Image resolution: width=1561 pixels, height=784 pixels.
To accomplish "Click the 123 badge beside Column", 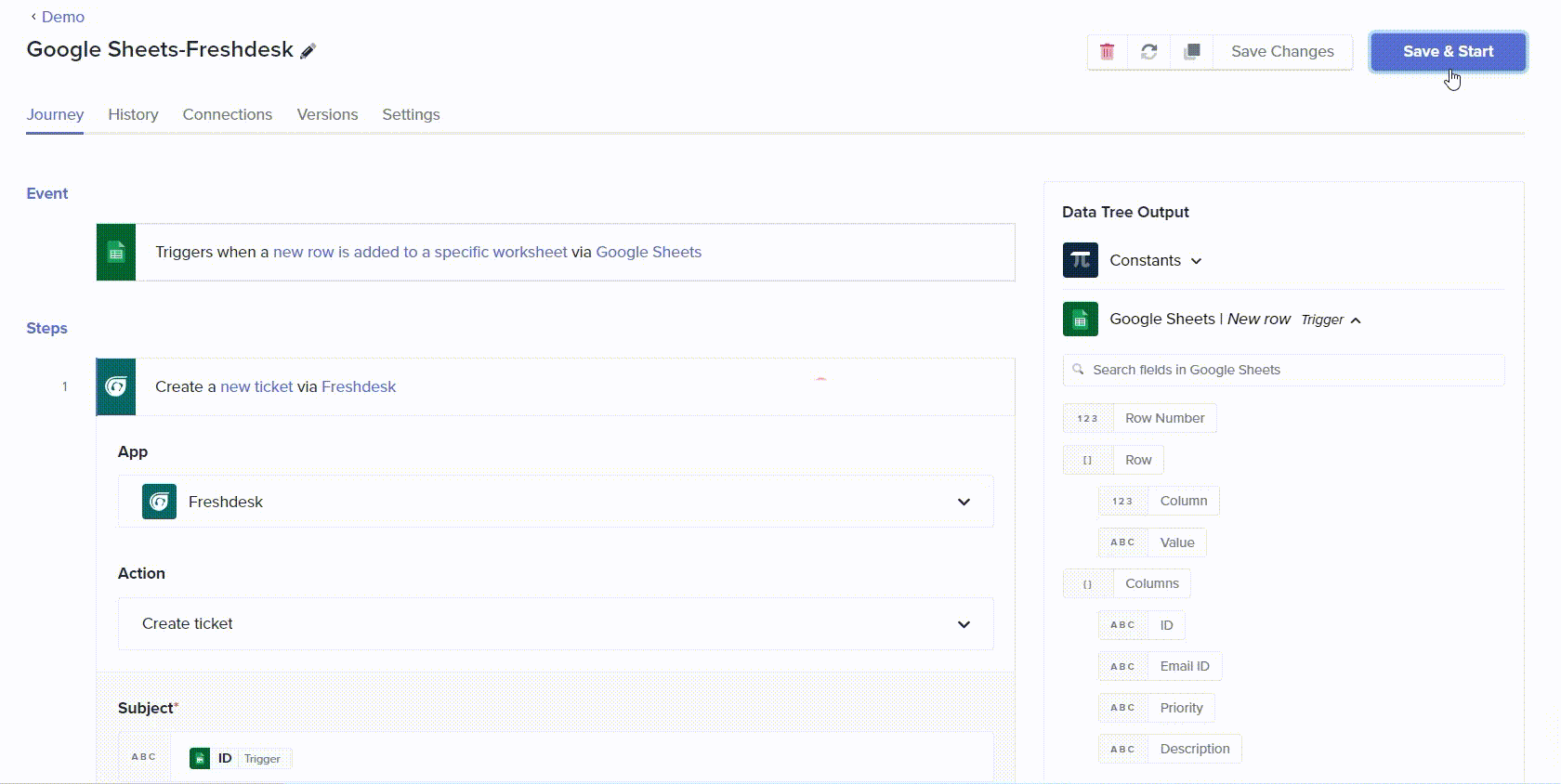I will coord(1122,501).
